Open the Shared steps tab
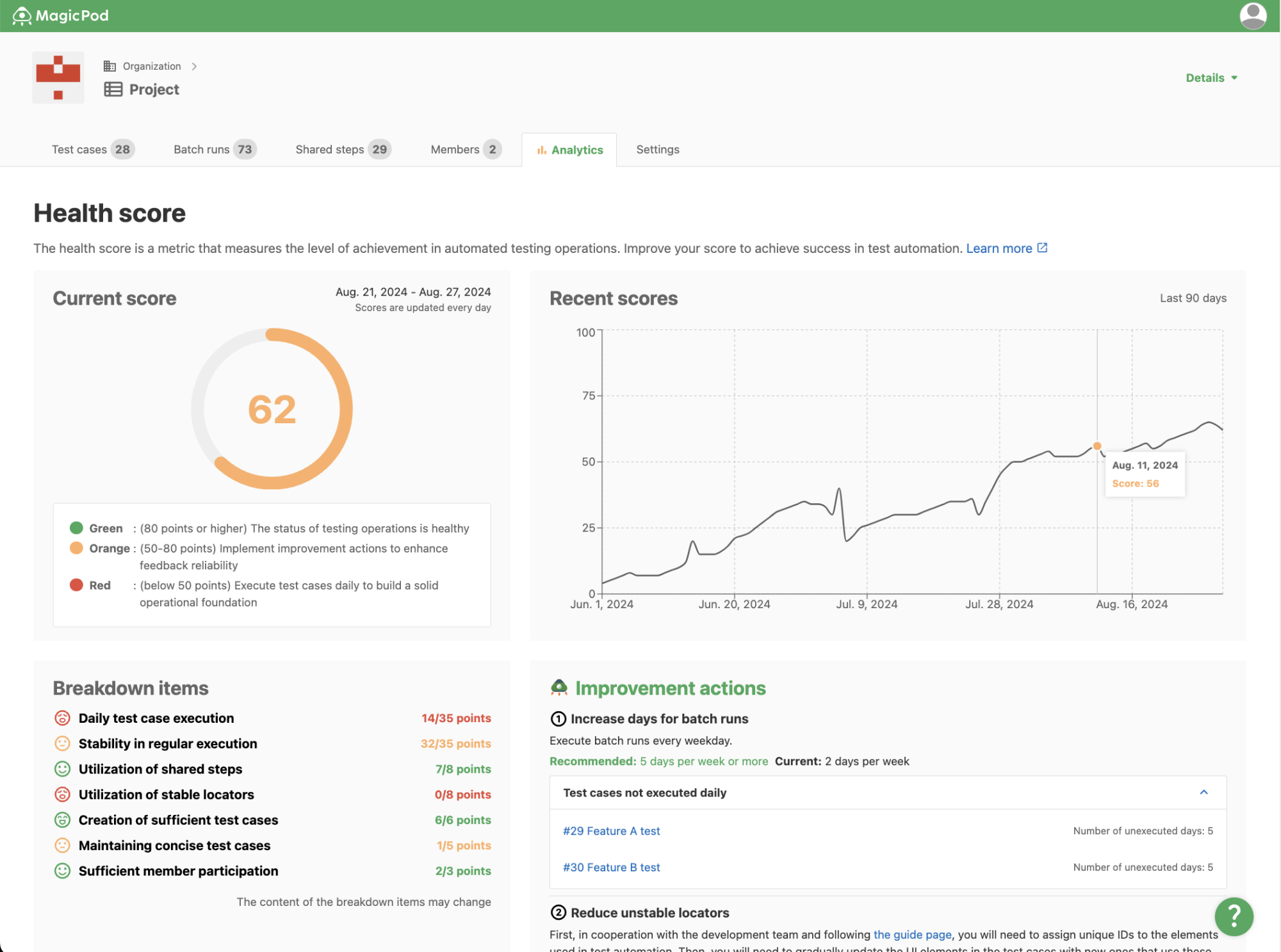This screenshot has height=952, width=1281. coord(343,149)
